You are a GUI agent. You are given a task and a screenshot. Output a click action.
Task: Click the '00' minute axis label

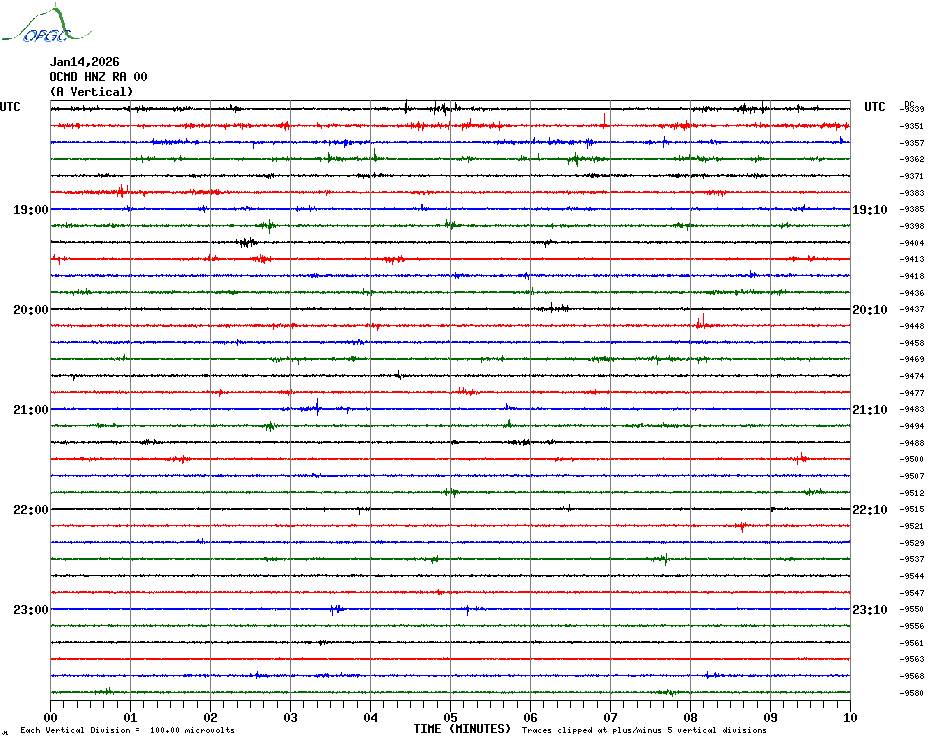click(50, 717)
